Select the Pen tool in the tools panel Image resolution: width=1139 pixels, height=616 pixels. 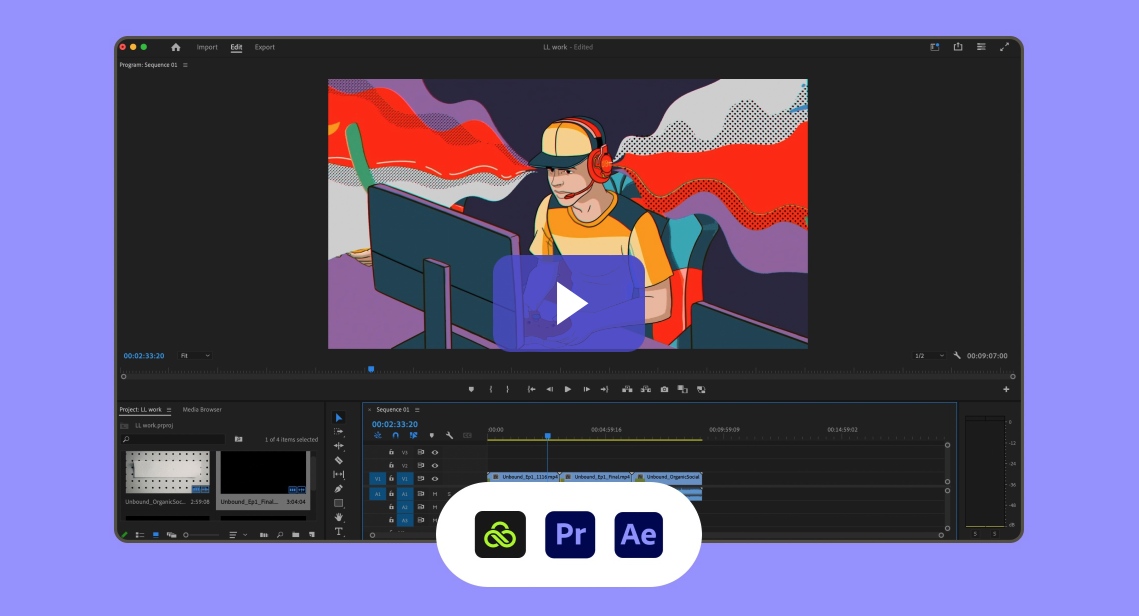339,488
